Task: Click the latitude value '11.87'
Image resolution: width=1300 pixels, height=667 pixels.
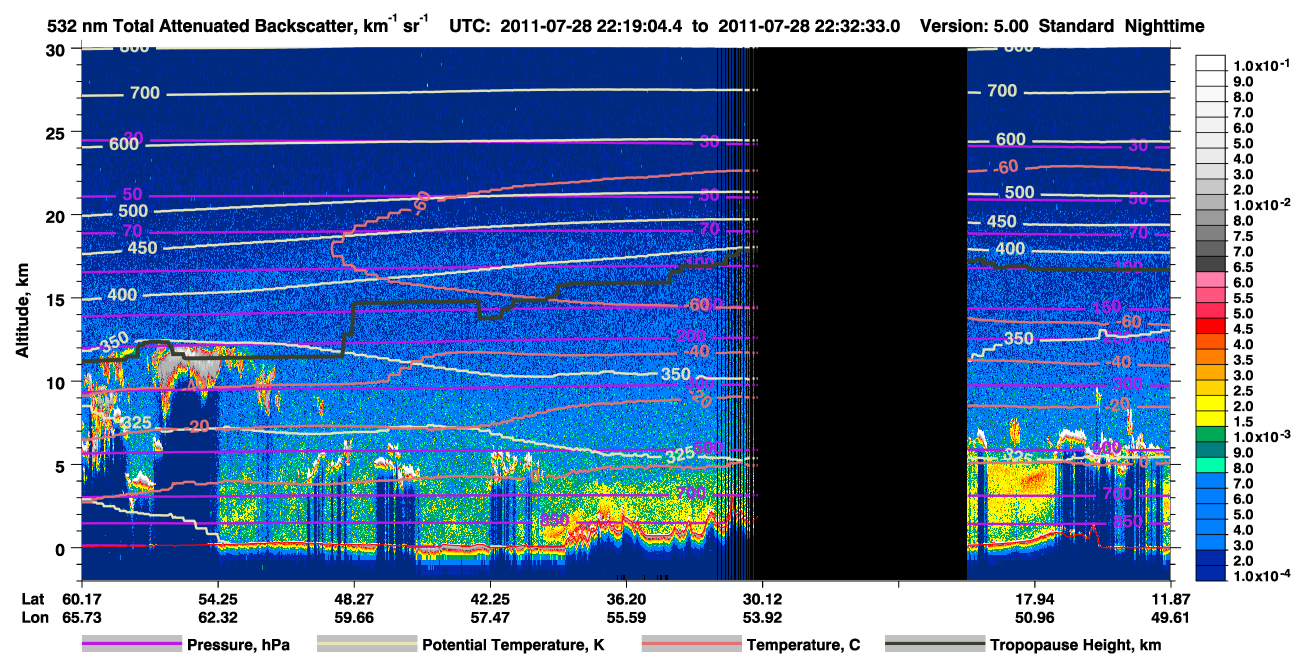Action: (x=1170, y=598)
